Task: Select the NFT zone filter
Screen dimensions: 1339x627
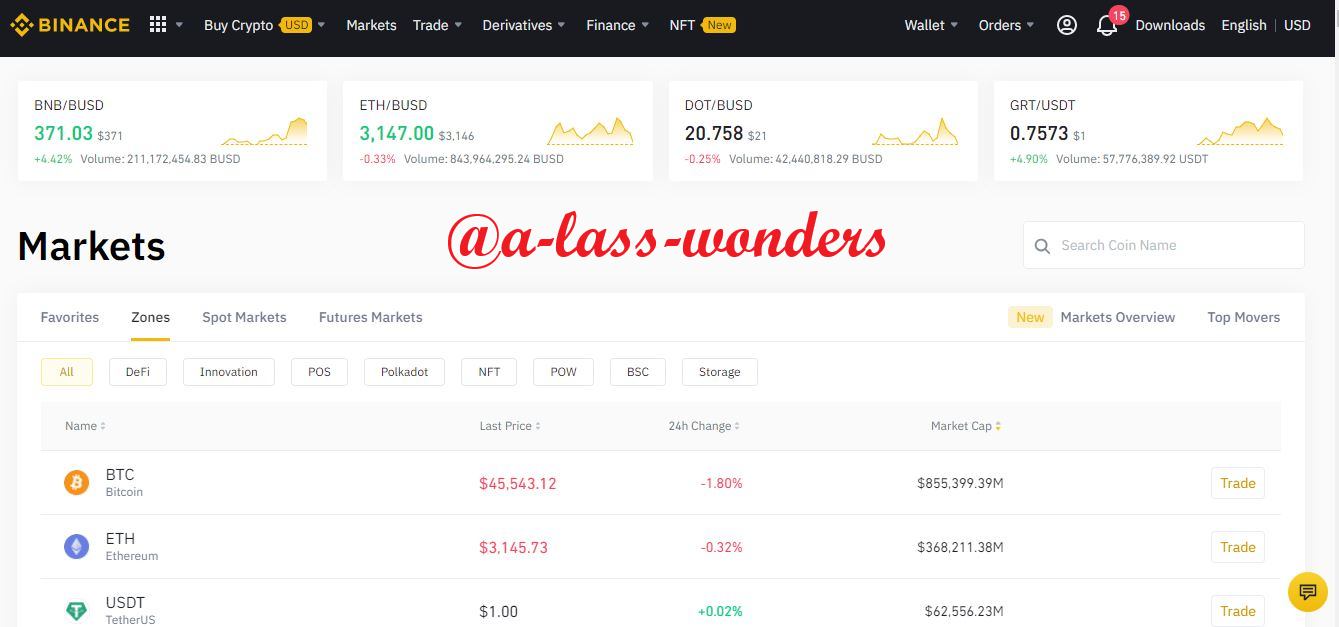Action: [489, 372]
